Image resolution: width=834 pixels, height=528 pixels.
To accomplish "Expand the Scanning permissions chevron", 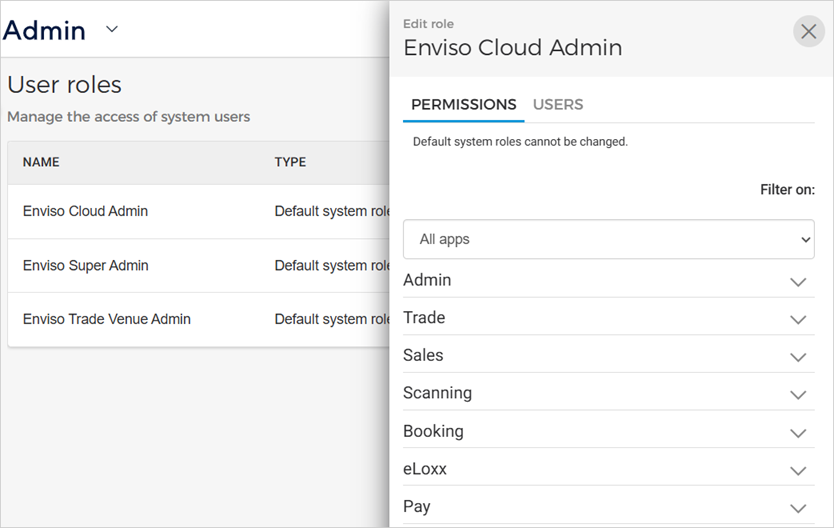I will pos(797,395).
